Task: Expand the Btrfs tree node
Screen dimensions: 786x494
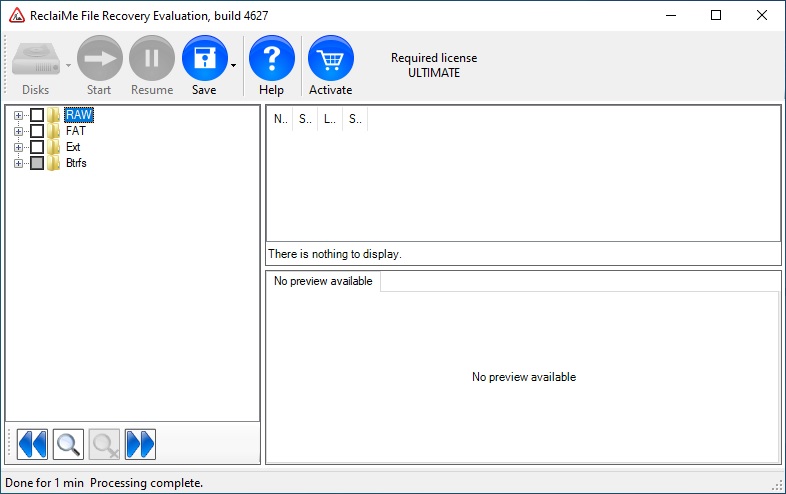Action: pos(19,163)
